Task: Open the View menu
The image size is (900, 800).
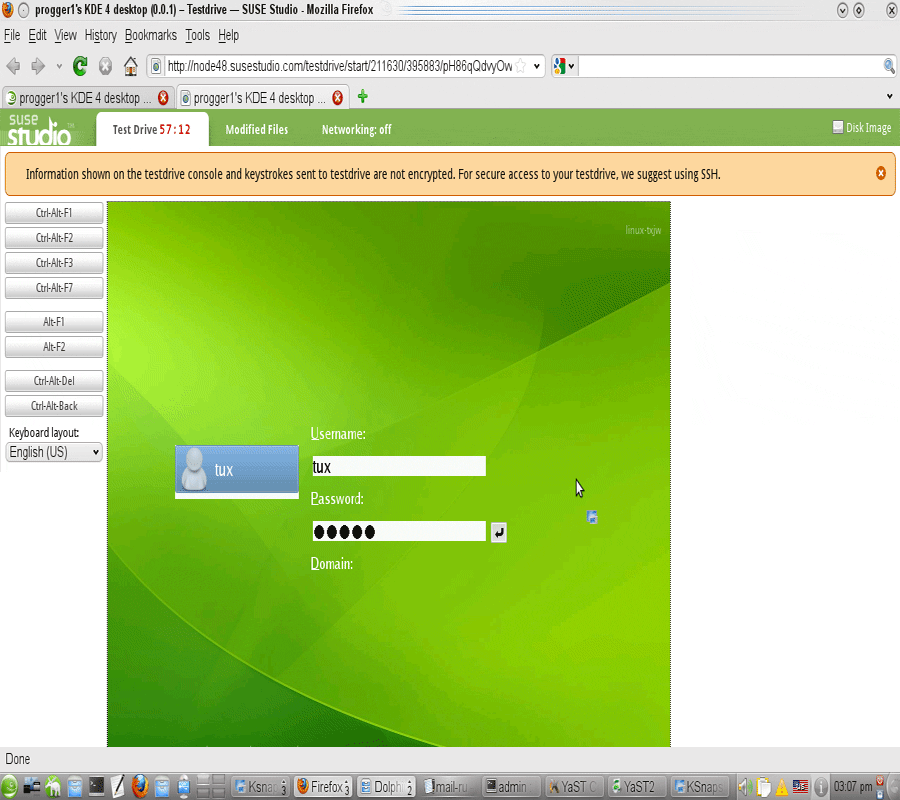Action: tap(65, 36)
